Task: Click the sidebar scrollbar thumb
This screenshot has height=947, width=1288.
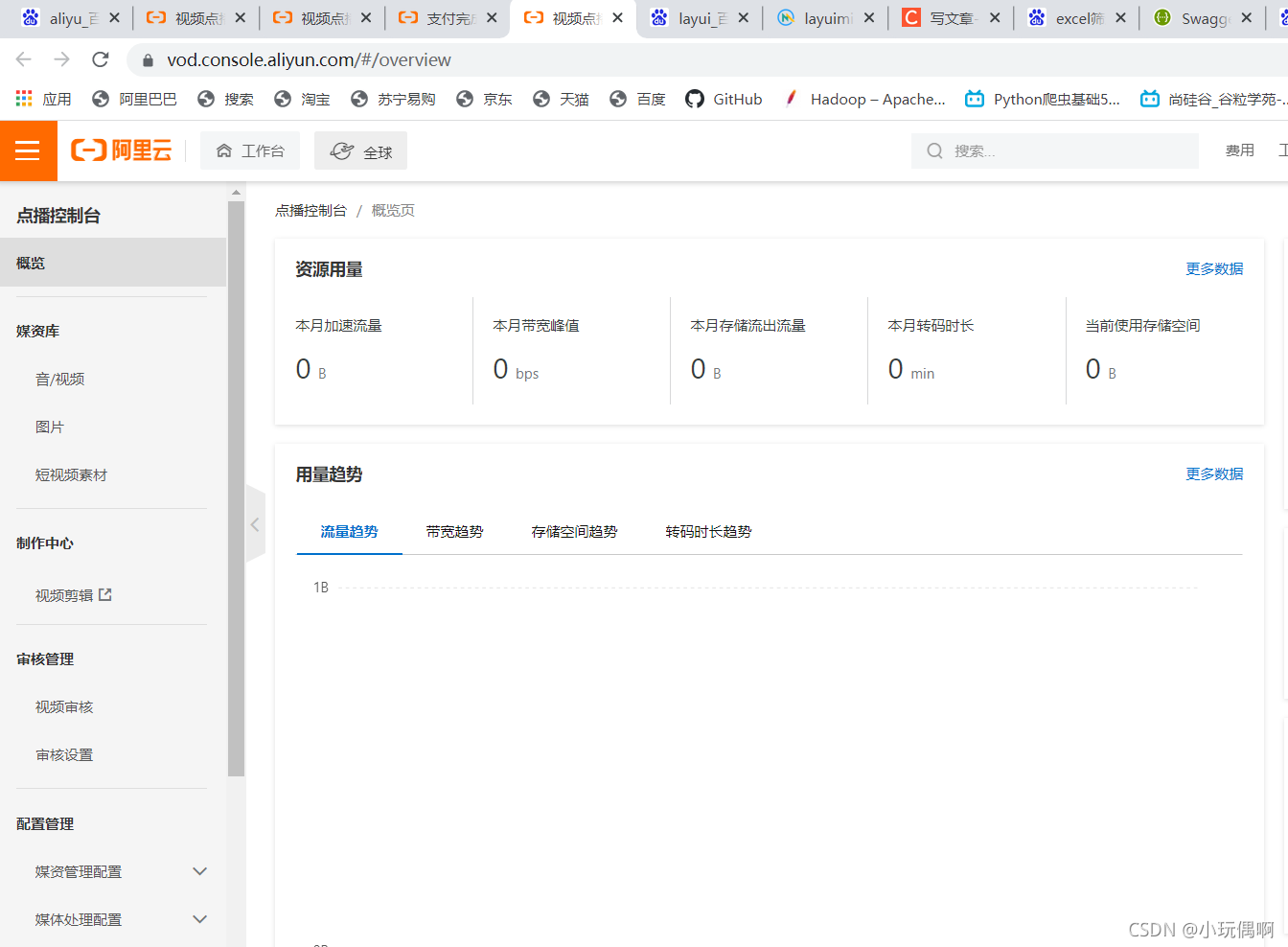Action: (236, 489)
